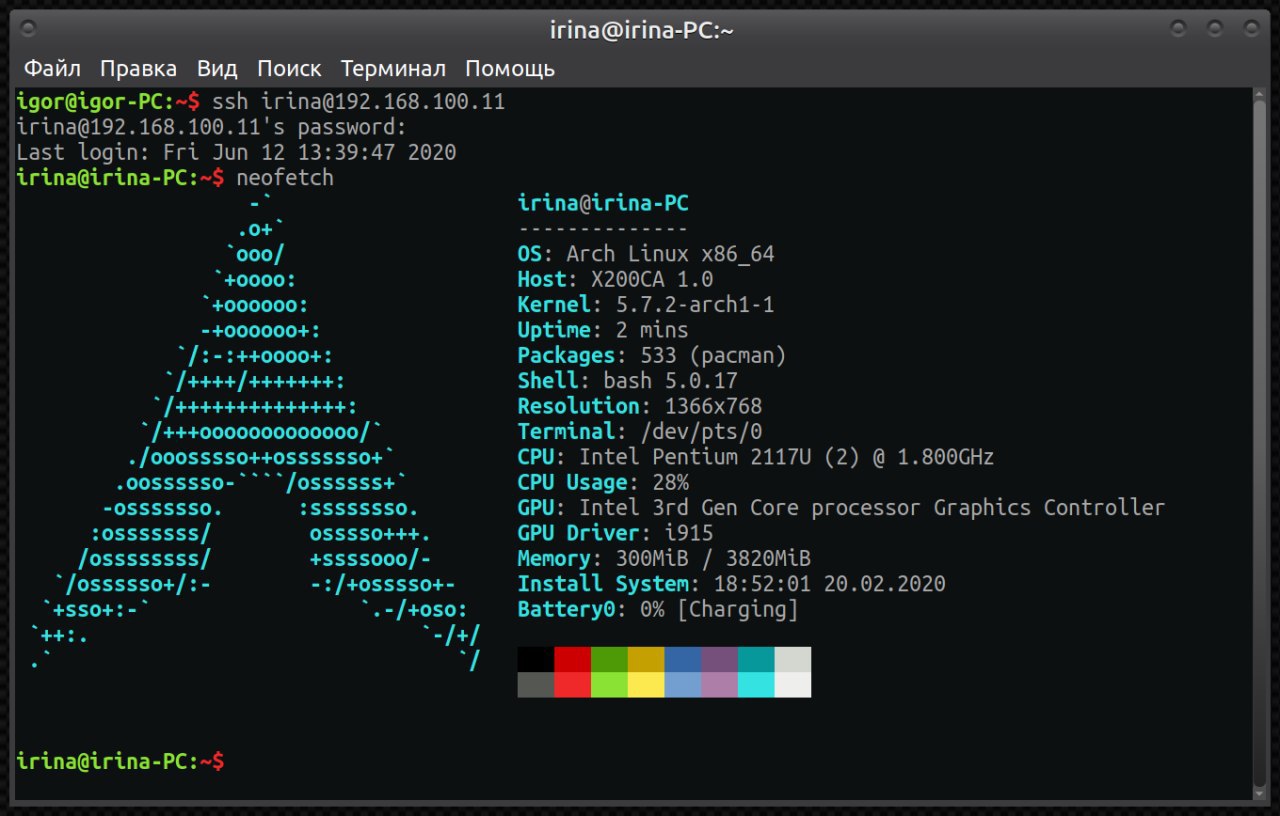Click the 'Host: X200CA 1.0' line
Viewport: 1280px width, 816px height.
coord(615,279)
